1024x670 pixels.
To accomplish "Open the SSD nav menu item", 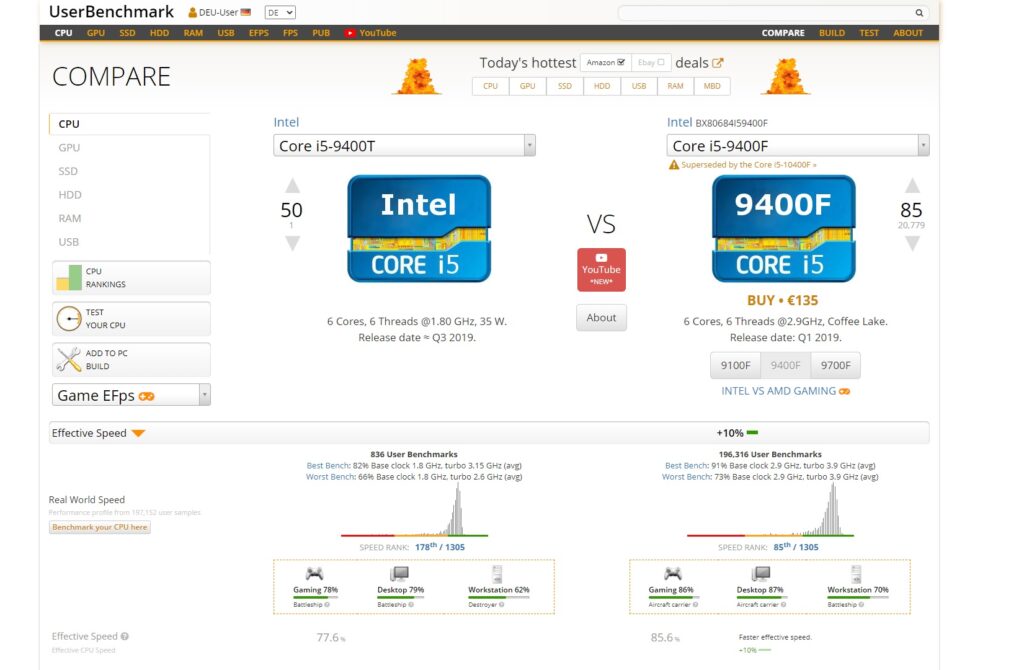I will (127, 33).
